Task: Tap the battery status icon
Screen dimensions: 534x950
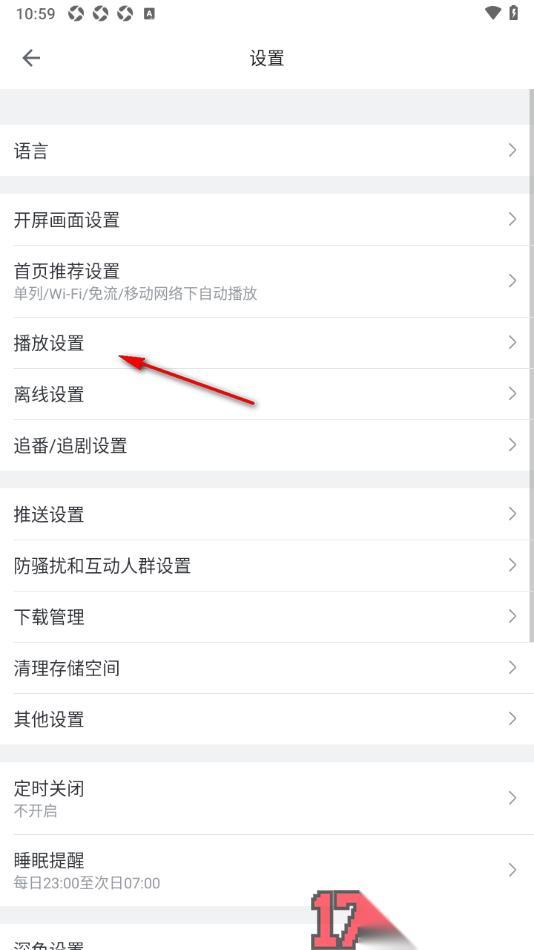Action: point(513,13)
